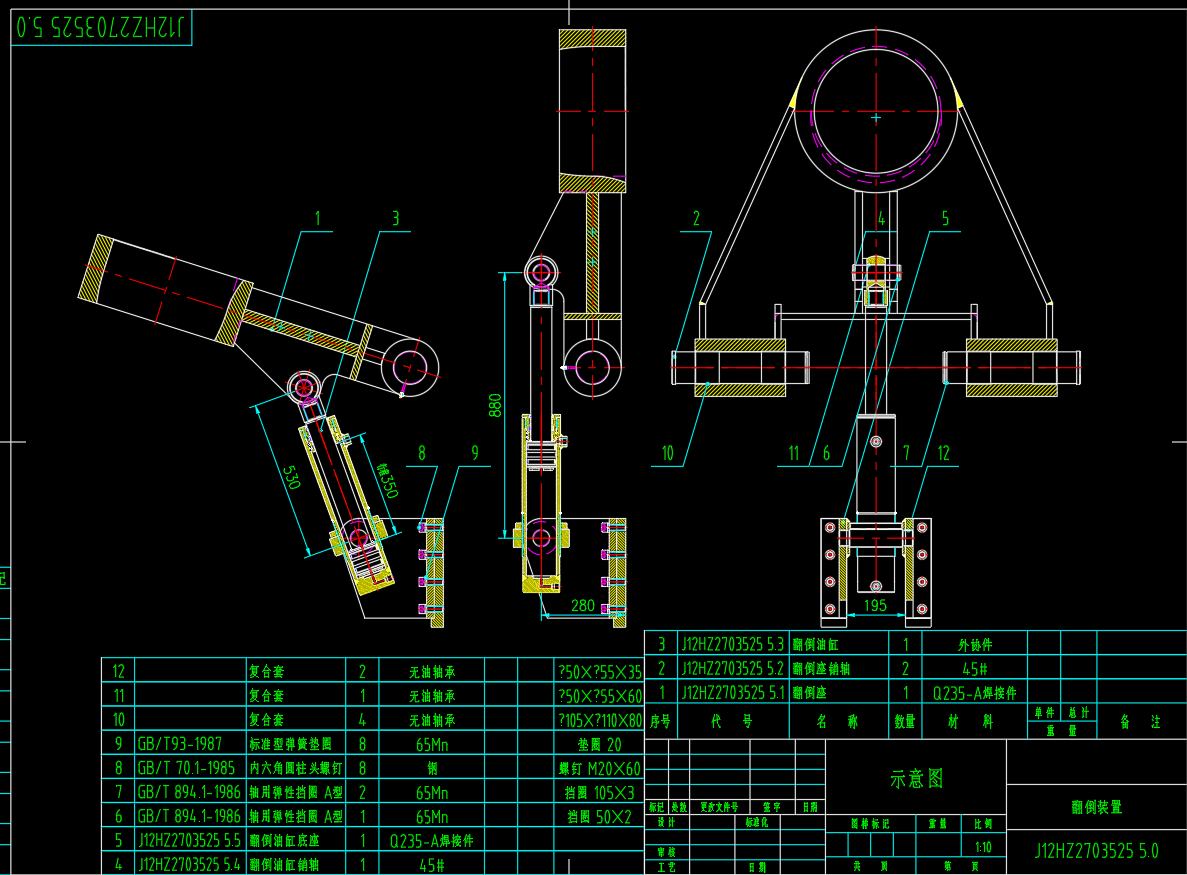1187x875 pixels.
Task: Click the 材料 column header
Action: pos(970,721)
